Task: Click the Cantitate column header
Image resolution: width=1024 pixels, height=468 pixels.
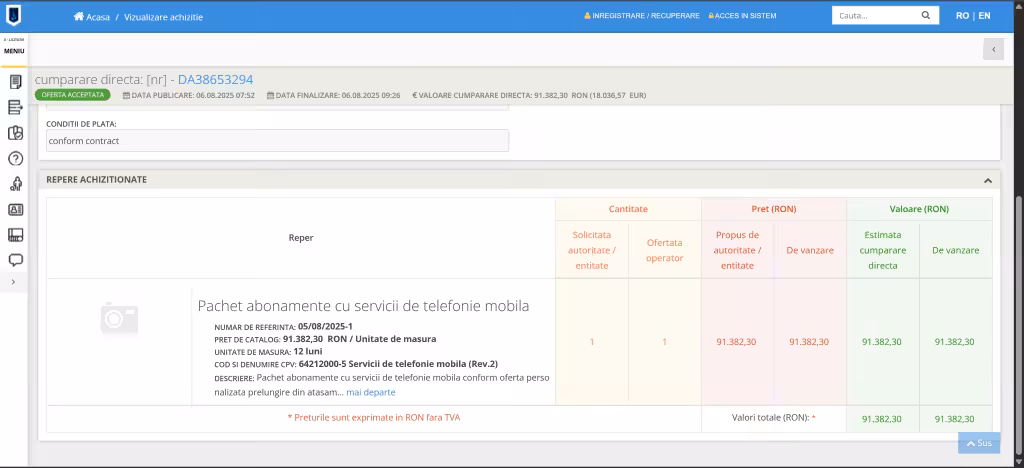Action: coord(628,209)
